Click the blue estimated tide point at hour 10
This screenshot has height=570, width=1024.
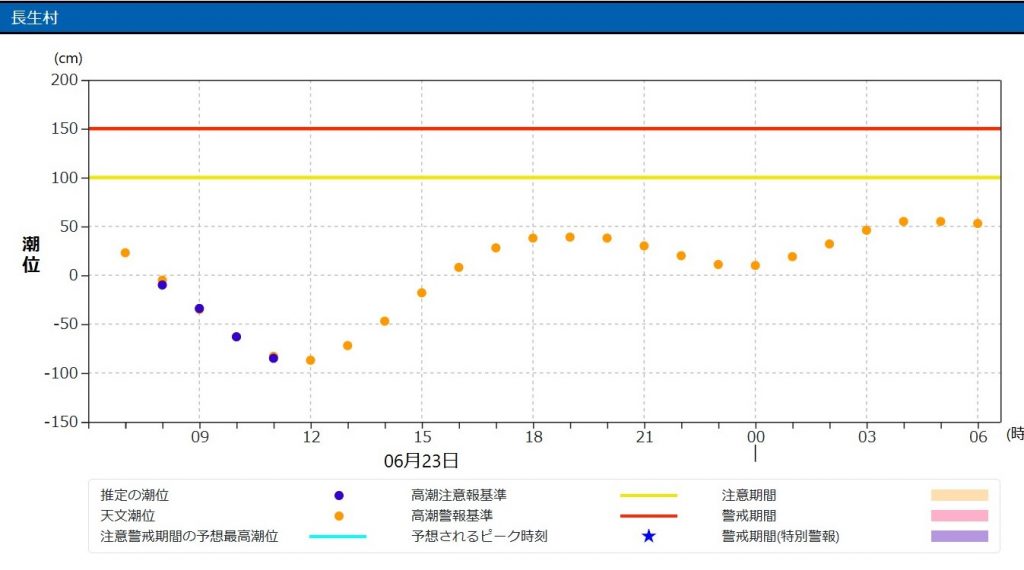pyautogui.click(x=236, y=337)
